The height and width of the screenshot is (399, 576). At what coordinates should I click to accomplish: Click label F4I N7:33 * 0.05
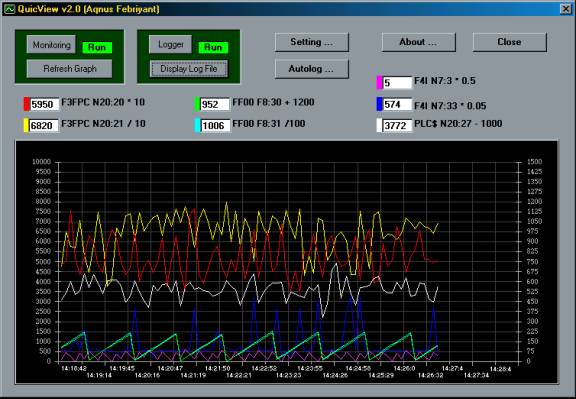450,106
